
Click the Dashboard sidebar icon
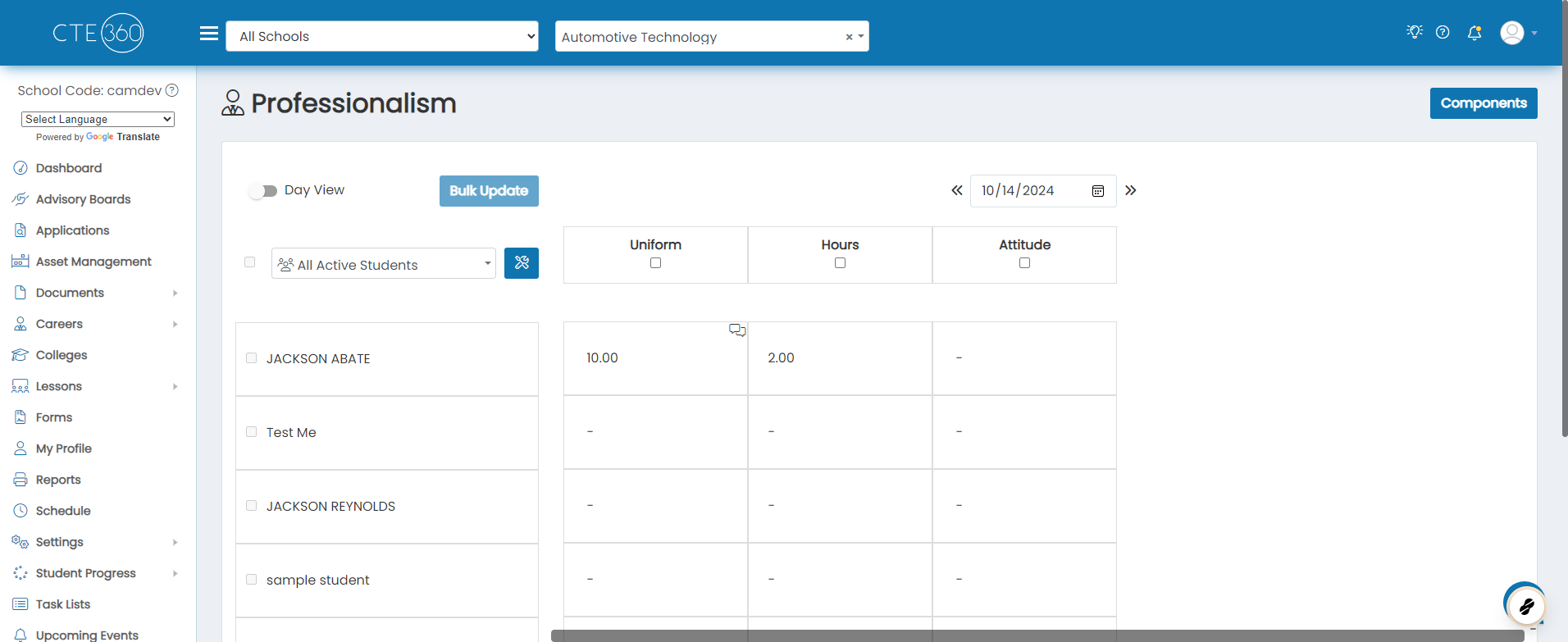click(21, 168)
